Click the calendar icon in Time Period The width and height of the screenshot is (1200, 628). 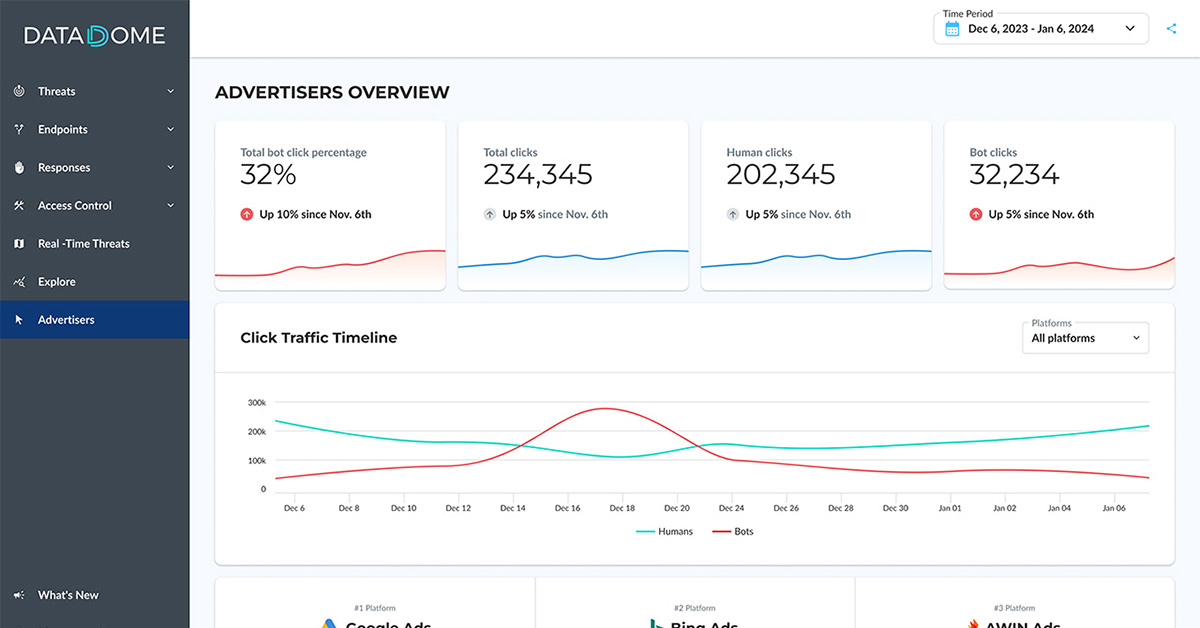[x=952, y=29]
